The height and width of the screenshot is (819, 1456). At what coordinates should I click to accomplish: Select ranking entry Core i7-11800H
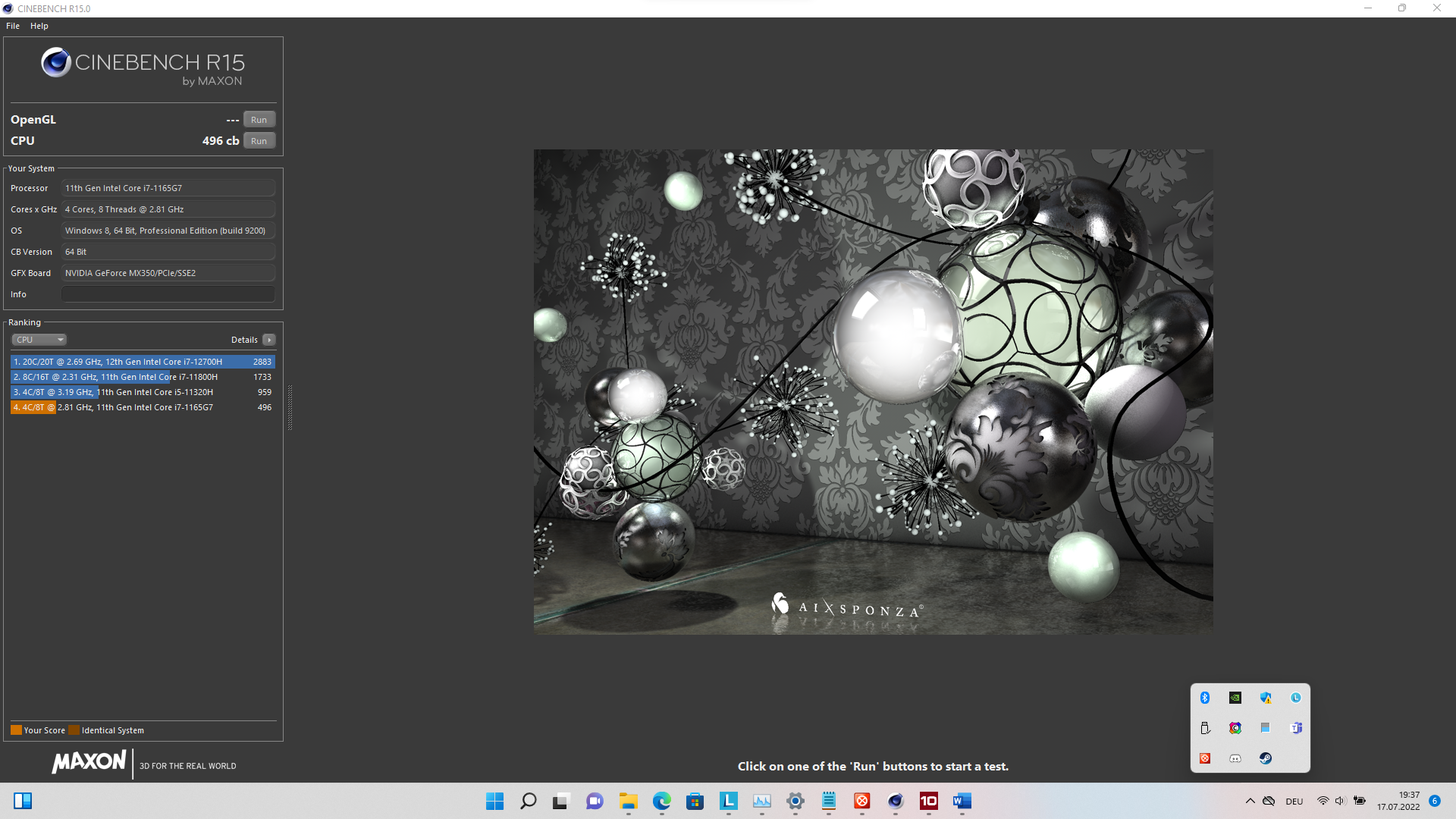point(143,377)
